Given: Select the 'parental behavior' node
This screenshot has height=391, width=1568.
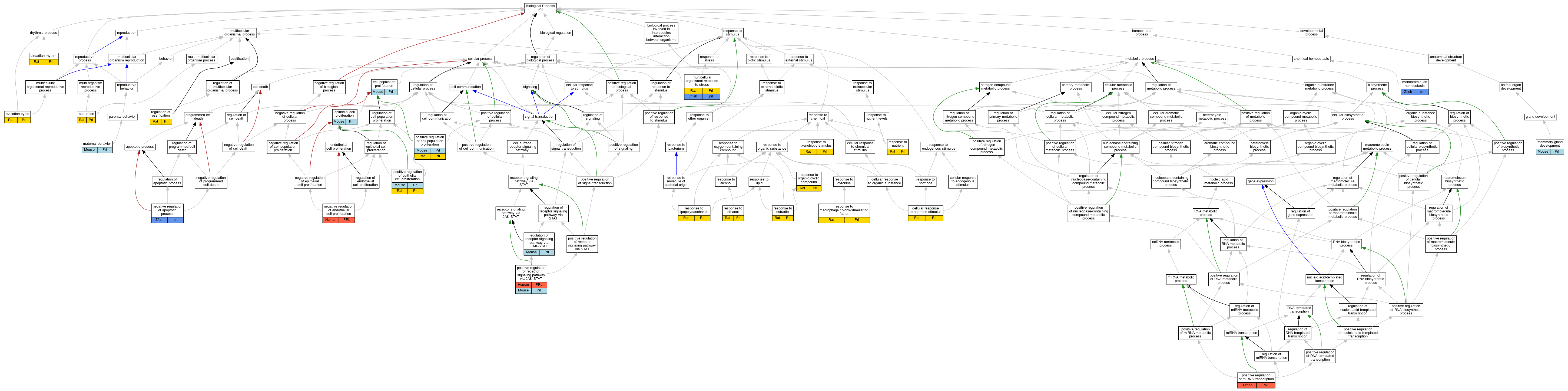Looking at the screenshot, I should click(x=122, y=117).
